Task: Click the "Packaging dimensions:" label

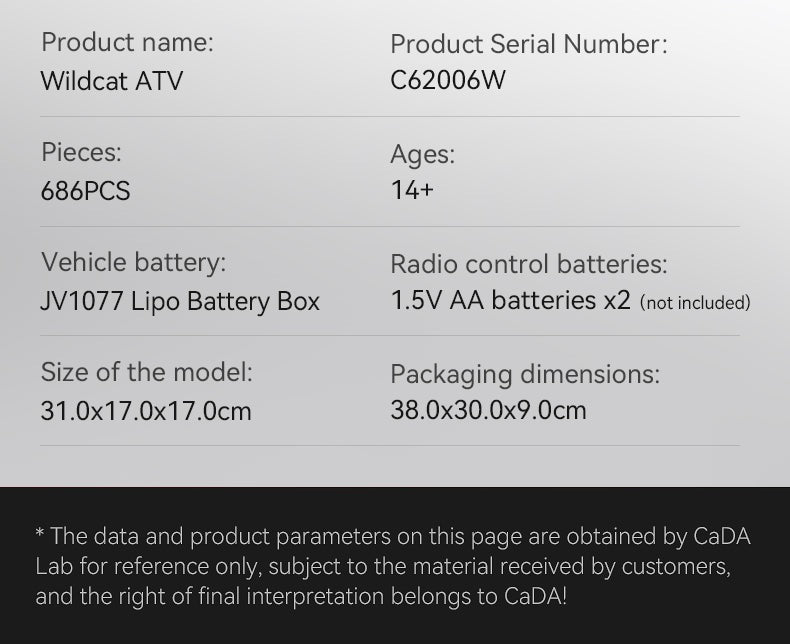Action: coord(525,374)
